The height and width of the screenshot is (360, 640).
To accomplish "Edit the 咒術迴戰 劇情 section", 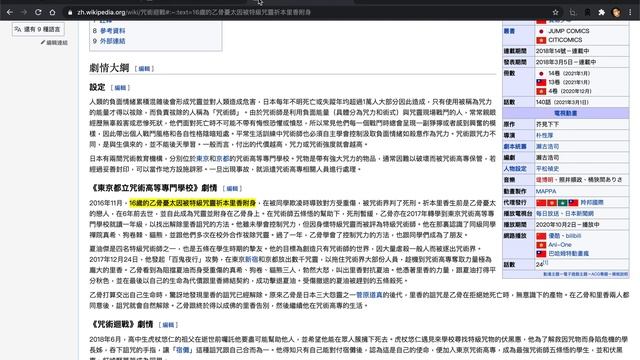I will pyautogui.click(x=168, y=325).
